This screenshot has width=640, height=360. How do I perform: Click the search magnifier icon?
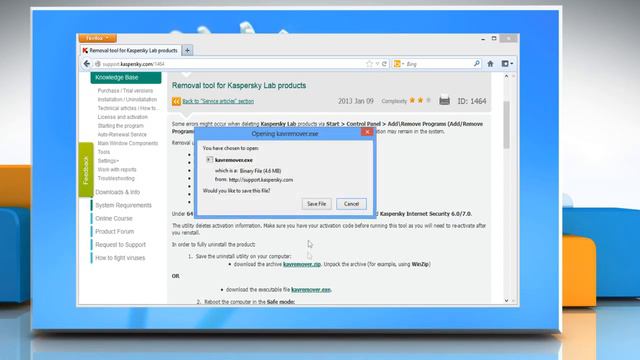click(476, 64)
